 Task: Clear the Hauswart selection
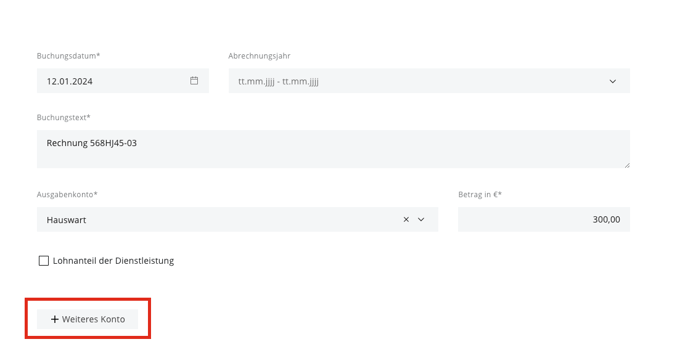pyautogui.click(x=406, y=219)
